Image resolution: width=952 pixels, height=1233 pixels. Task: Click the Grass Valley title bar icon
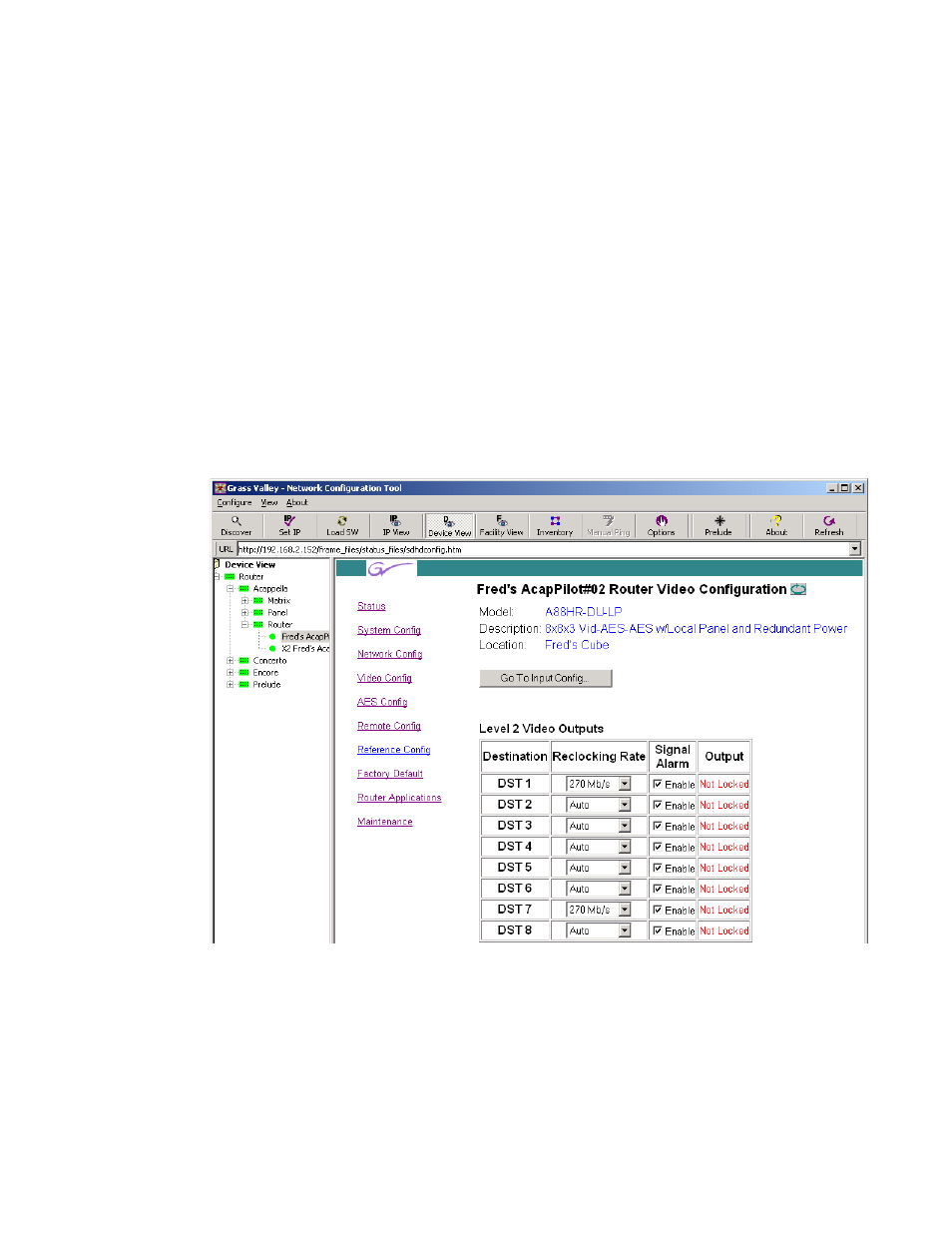220,488
